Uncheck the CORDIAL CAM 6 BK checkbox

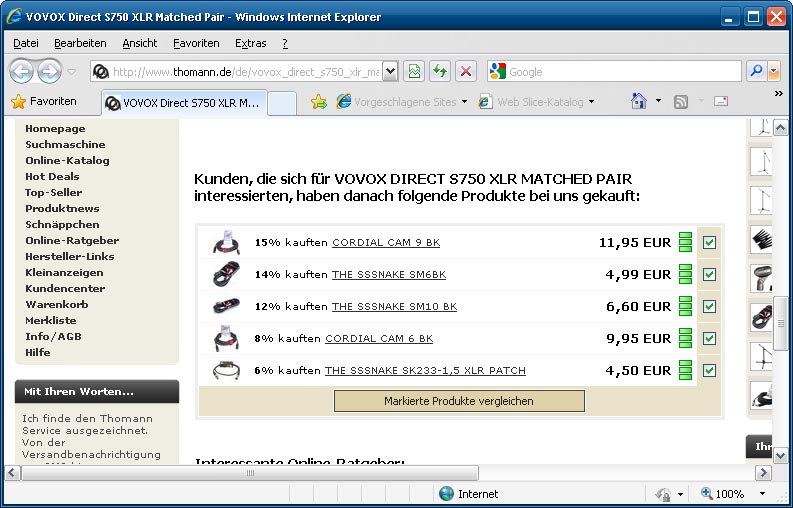[x=709, y=338]
